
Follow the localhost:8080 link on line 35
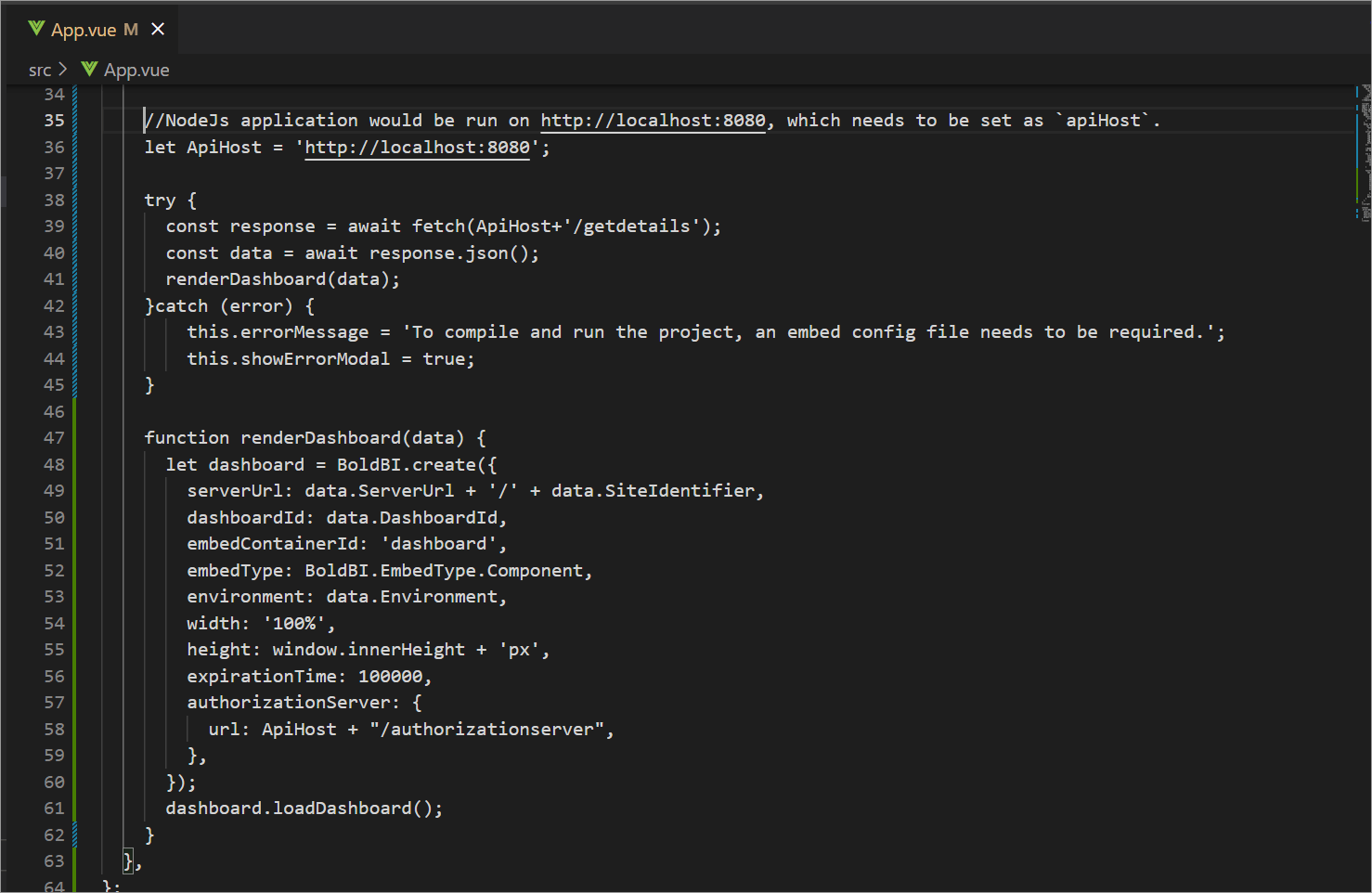[653, 120]
